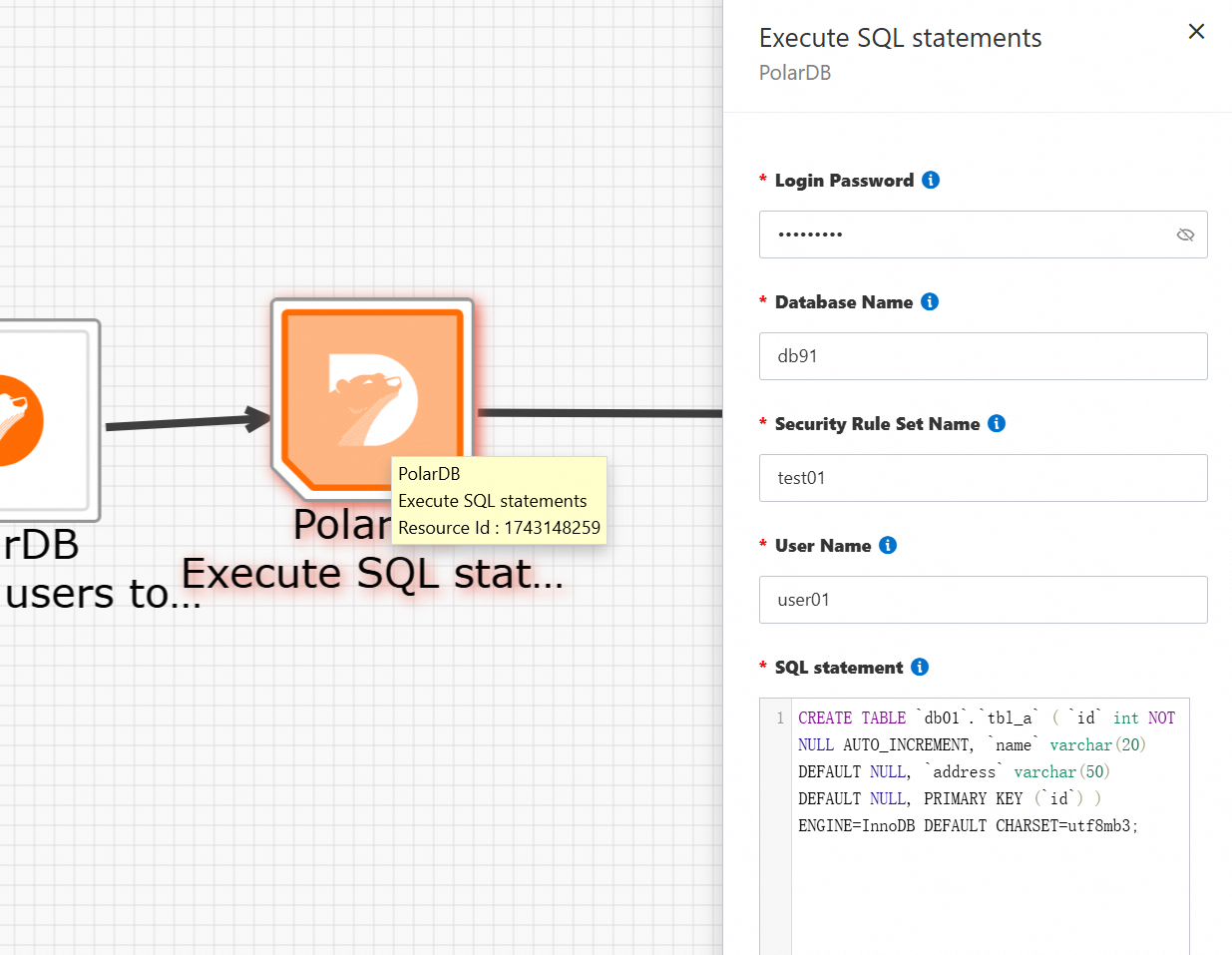Click the Database Name field db91
The width and height of the screenshot is (1232, 955).
[983, 356]
